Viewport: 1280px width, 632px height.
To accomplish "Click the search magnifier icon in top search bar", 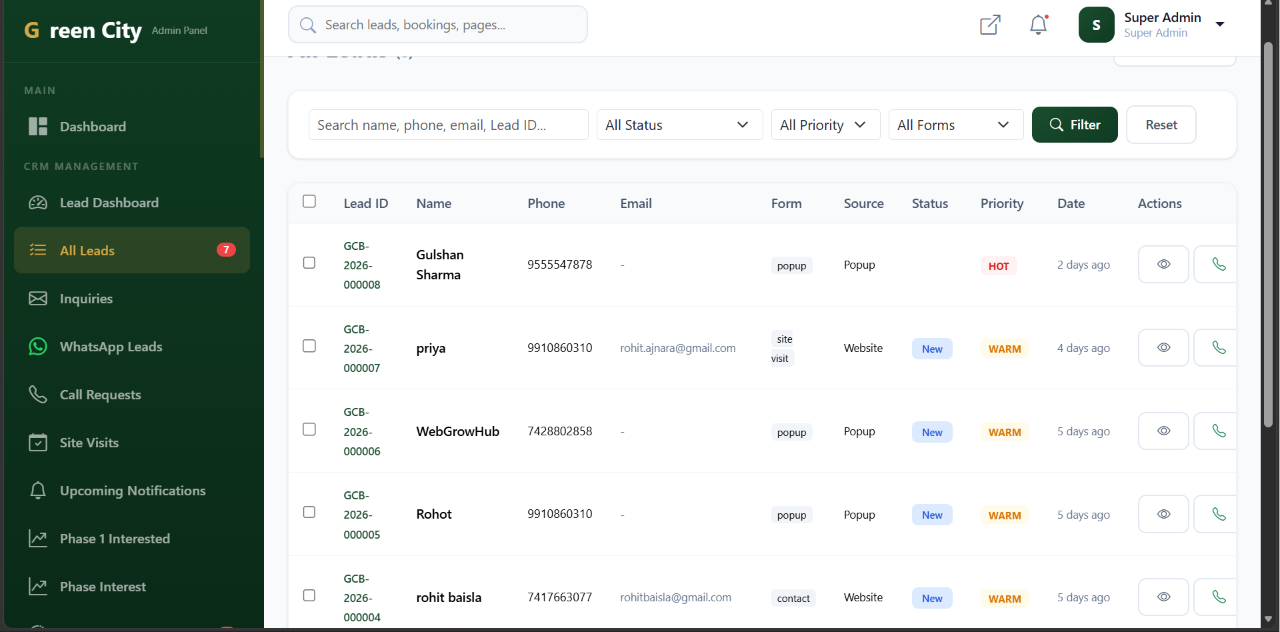I will tap(308, 25).
